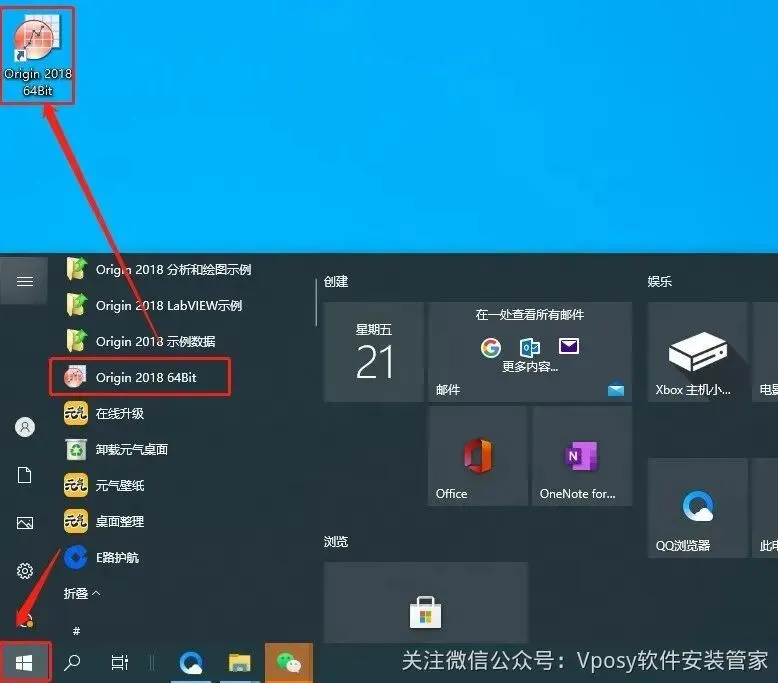Open the 邮件 mail tile
The width and height of the screenshot is (778, 683).
coord(530,352)
